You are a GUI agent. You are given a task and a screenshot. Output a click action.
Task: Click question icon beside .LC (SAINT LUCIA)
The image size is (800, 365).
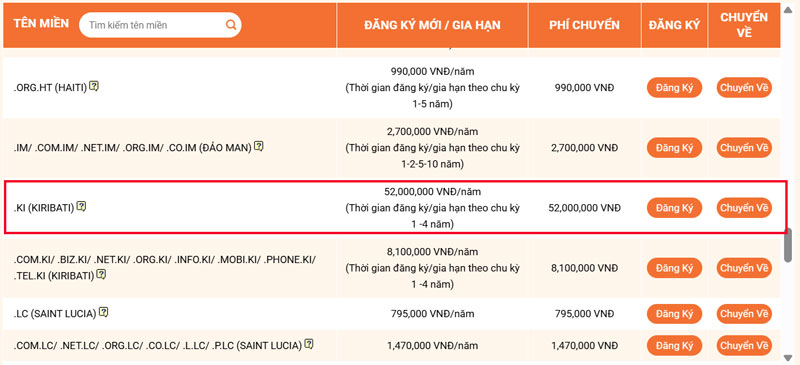104,311
